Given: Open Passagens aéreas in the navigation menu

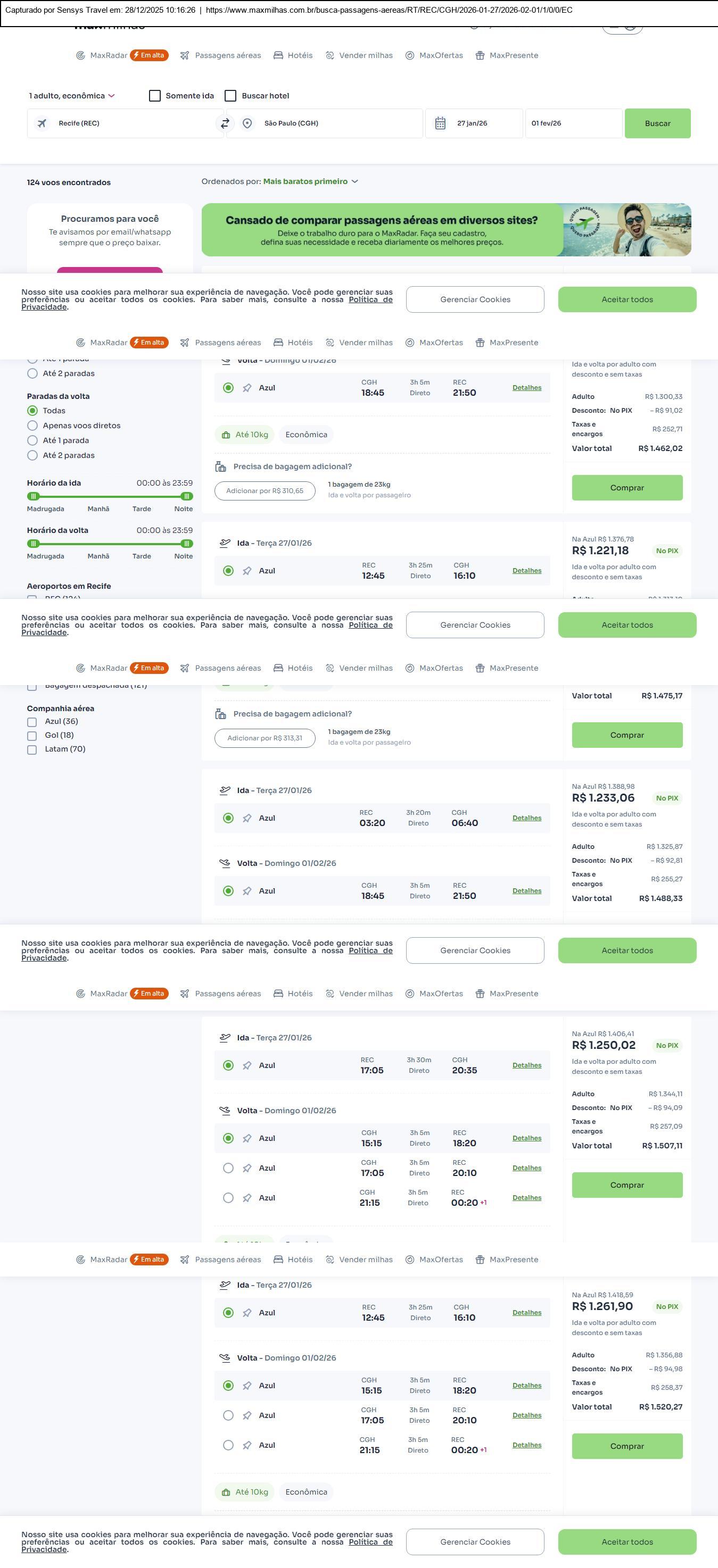Looking at the screenshot, I should point(221,55).
